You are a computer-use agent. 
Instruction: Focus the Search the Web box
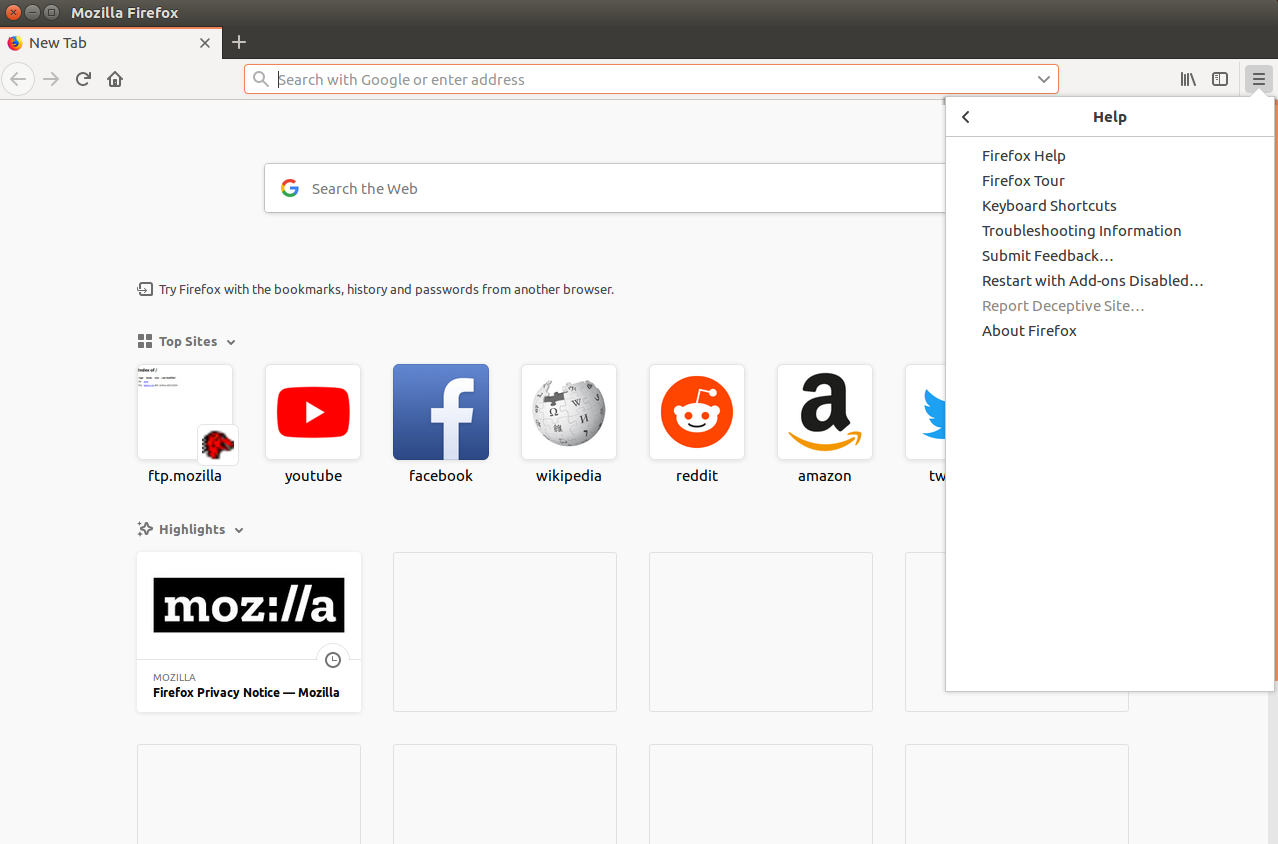(x=605, y=188)
